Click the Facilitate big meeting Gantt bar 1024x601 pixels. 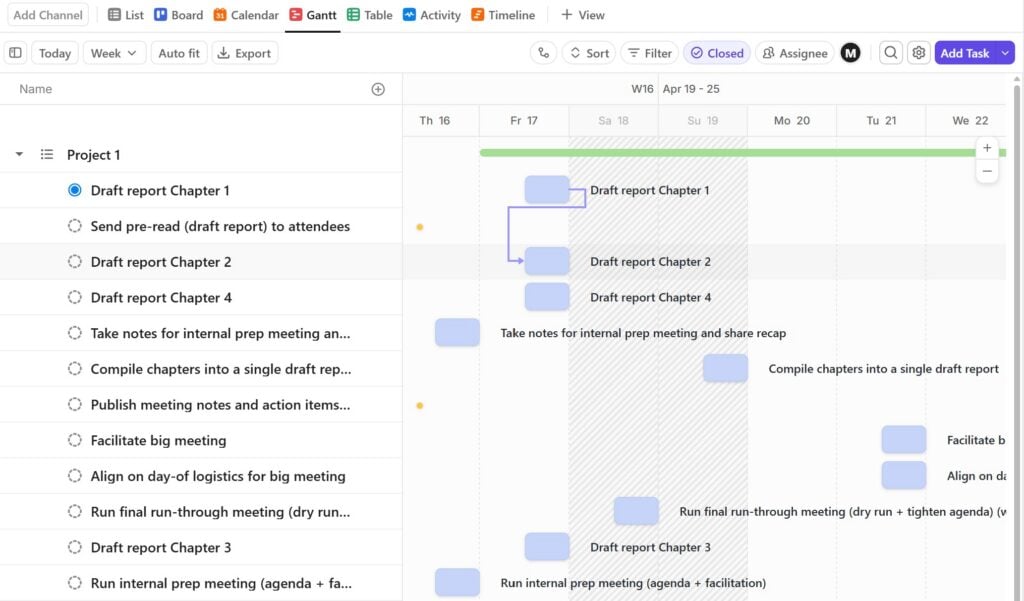pyautogui.click(x=904, y=440)
